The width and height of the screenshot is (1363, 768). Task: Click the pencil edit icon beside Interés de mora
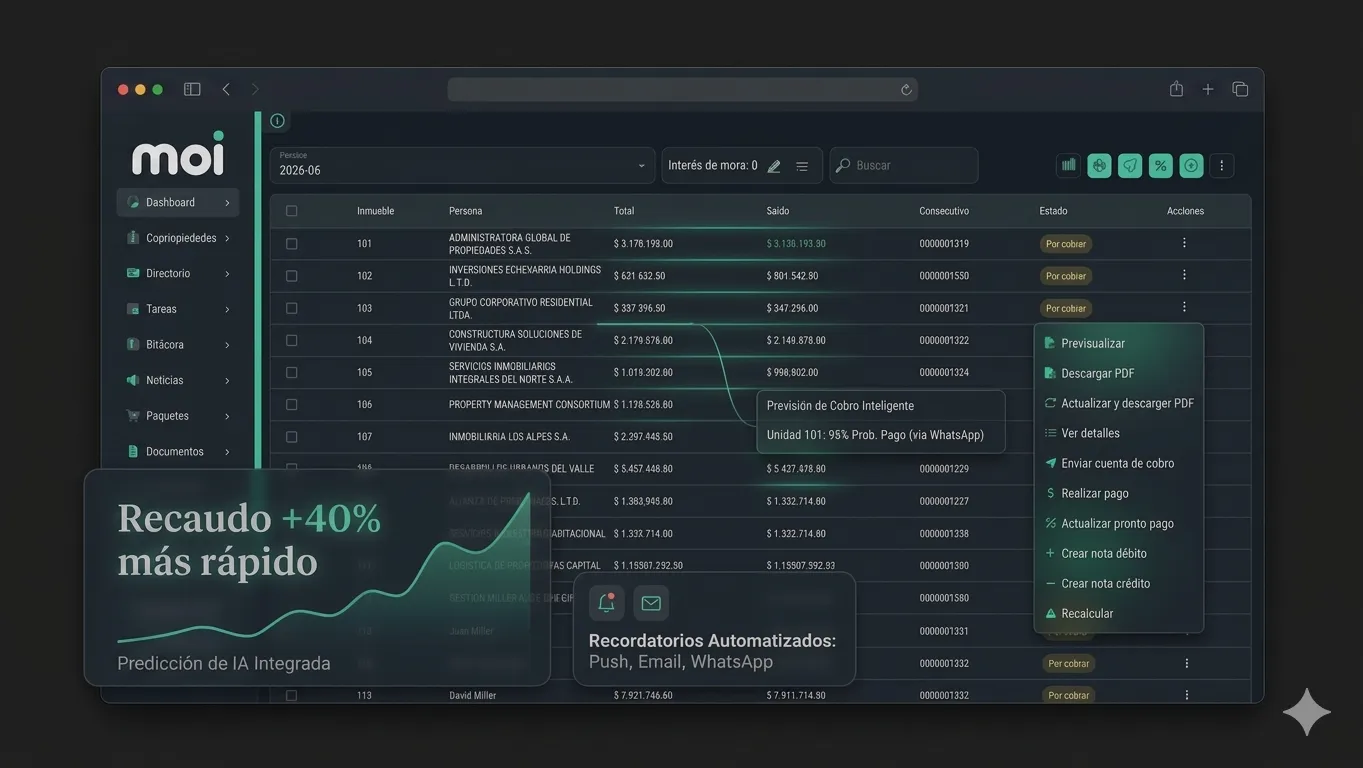pyautogui.click(x=774, y=166)
